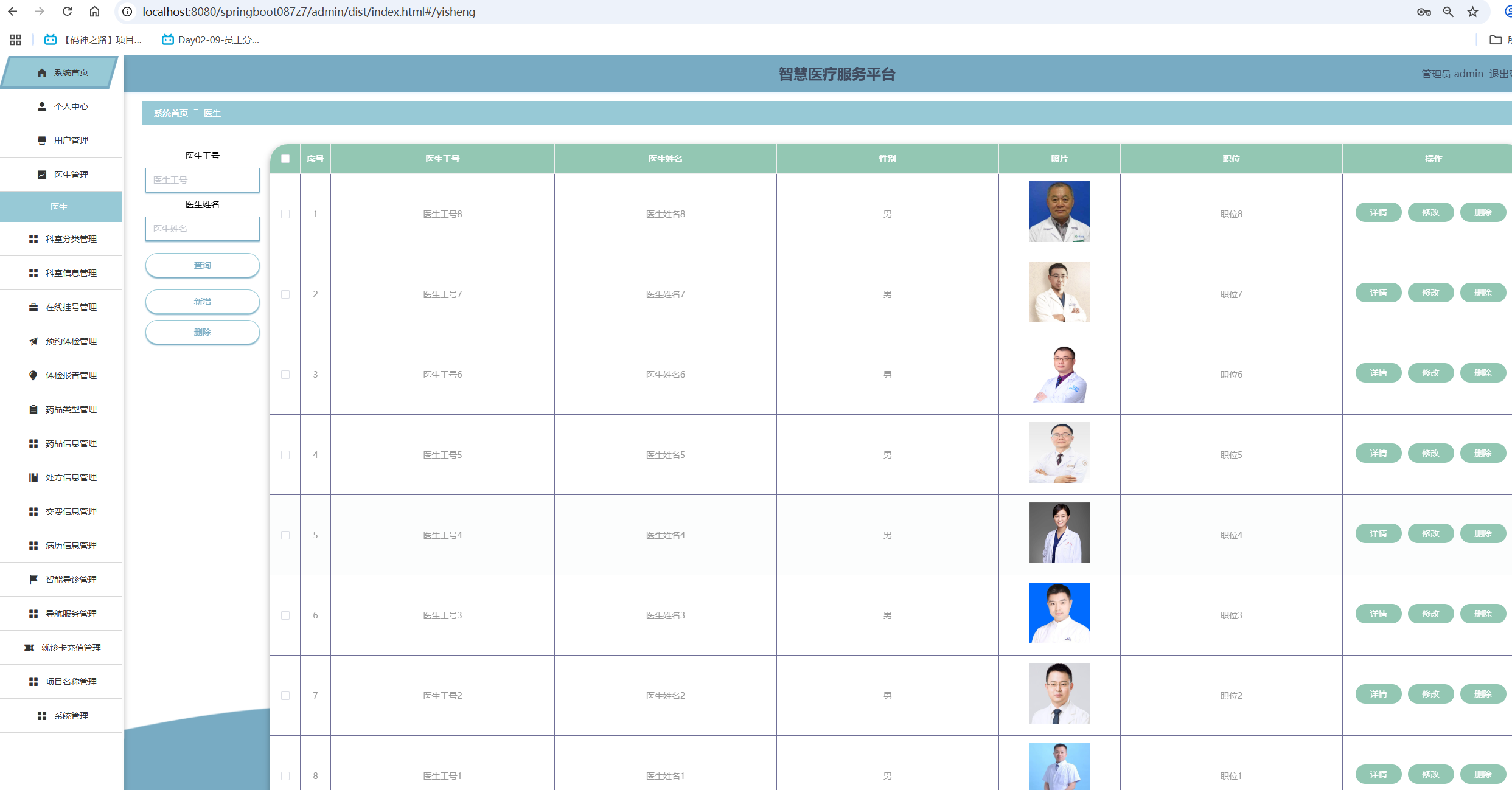Open the photo of 医生姓名3
The width and height of the screenshot is (1512, 790).
(x=1060, y=613)
